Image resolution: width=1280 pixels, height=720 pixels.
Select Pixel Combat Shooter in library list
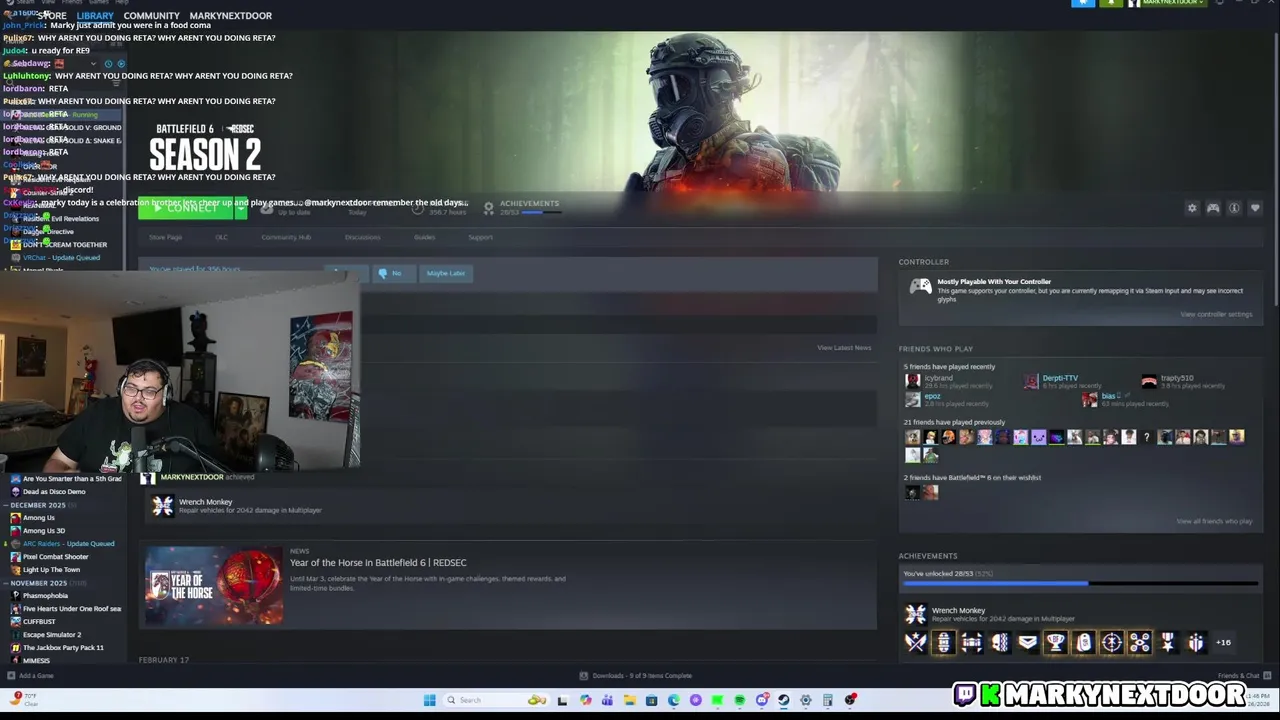tap(55, 557)
